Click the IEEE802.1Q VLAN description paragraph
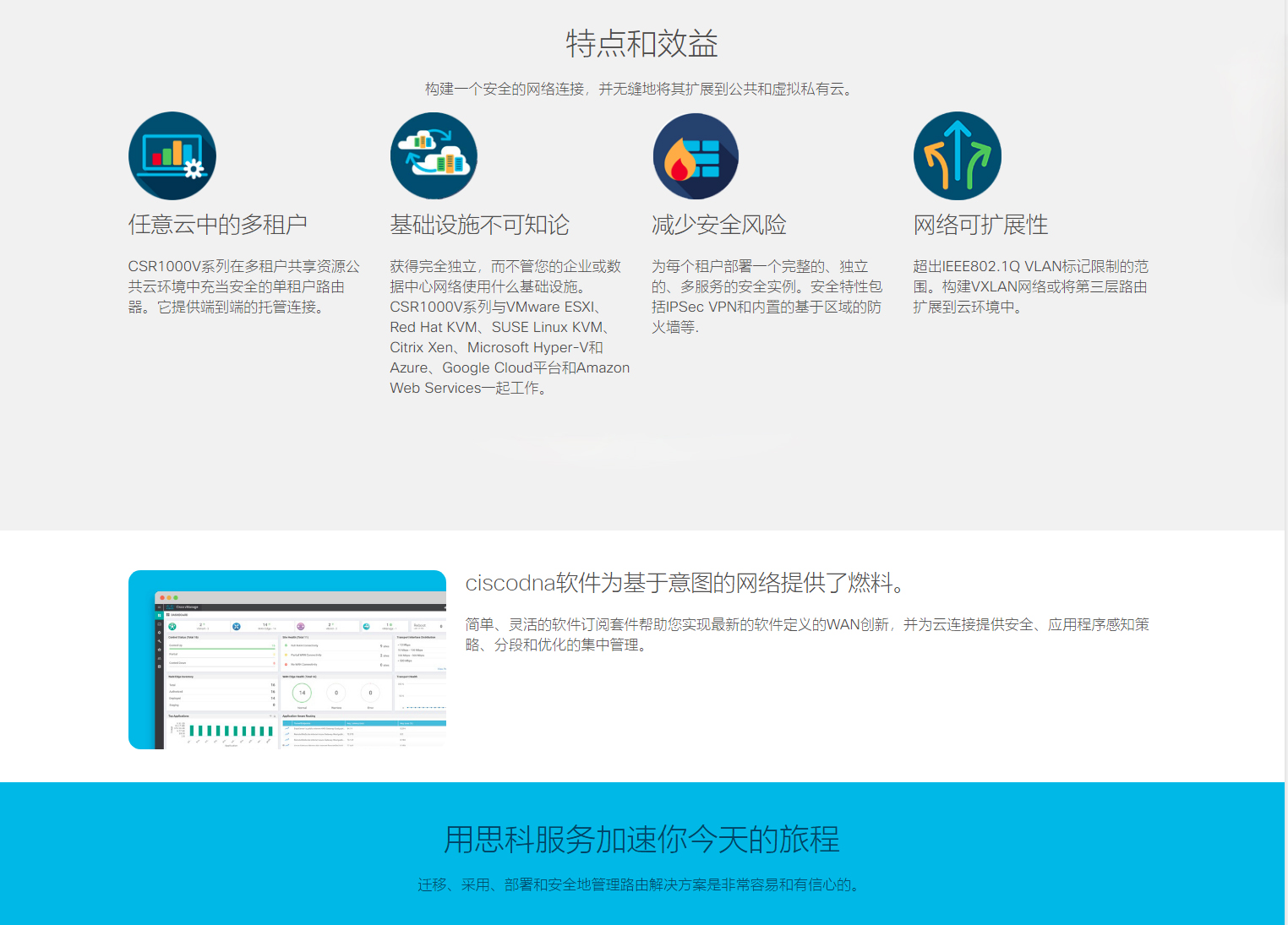1288x925 pixels. 1030,286
